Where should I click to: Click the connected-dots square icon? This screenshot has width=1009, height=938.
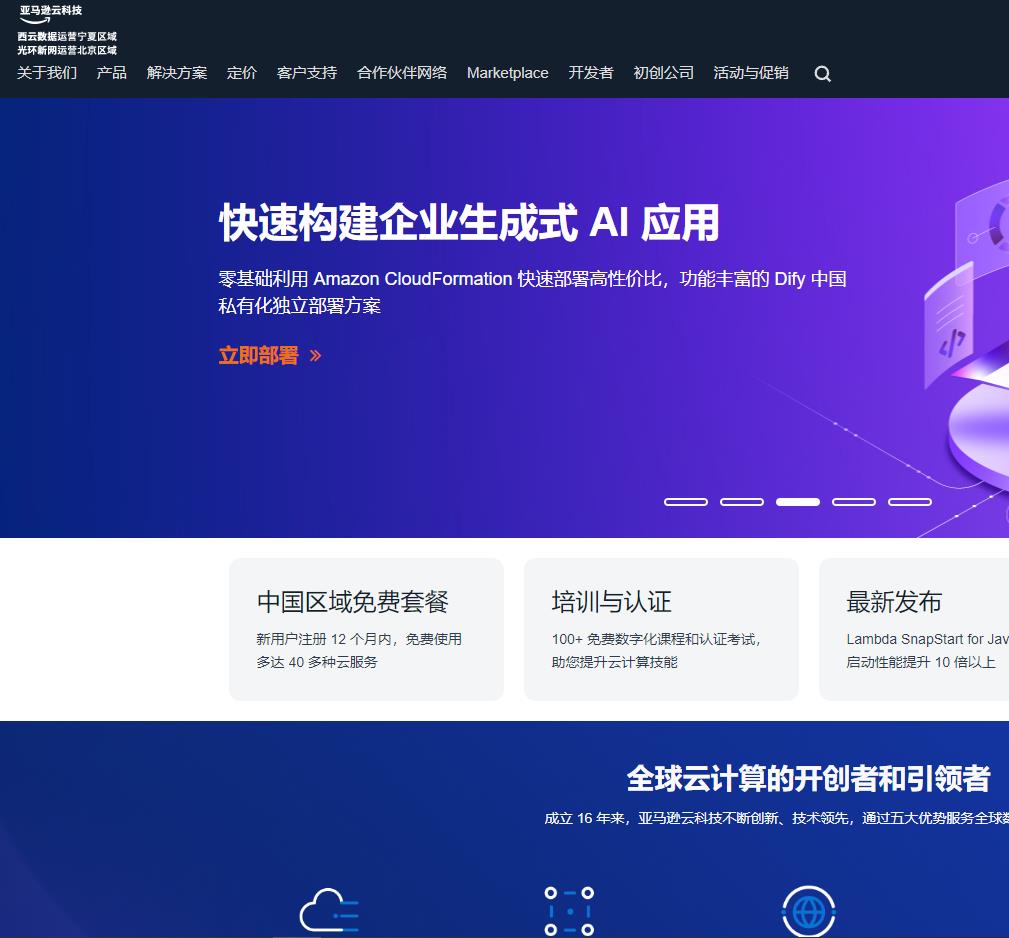[x=569, y=911]
